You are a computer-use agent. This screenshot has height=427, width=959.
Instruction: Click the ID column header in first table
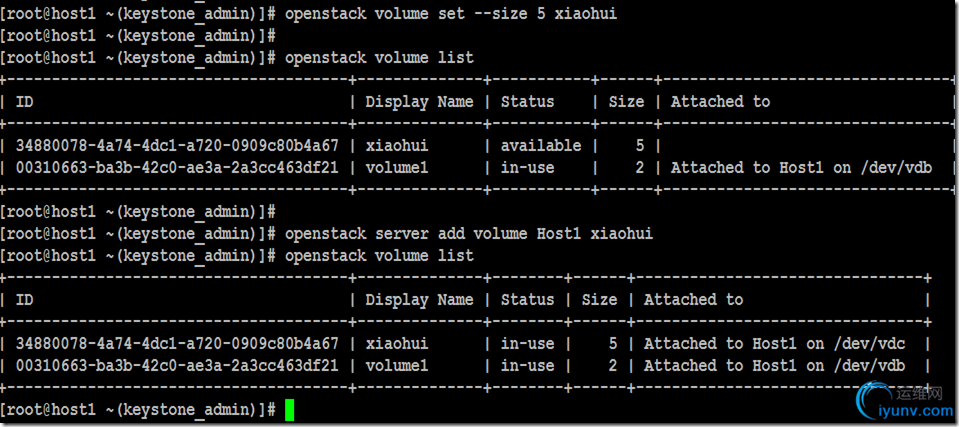pos(24,102)
